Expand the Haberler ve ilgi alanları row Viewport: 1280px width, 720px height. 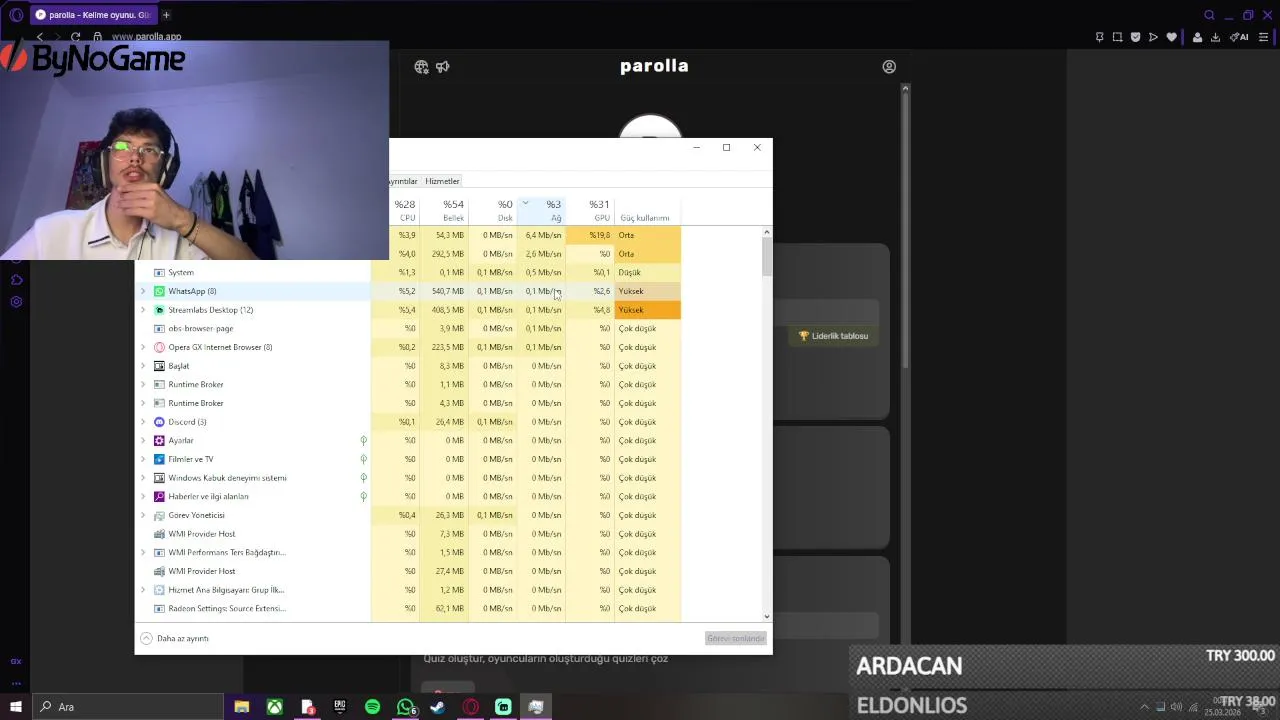coord(143,496)
